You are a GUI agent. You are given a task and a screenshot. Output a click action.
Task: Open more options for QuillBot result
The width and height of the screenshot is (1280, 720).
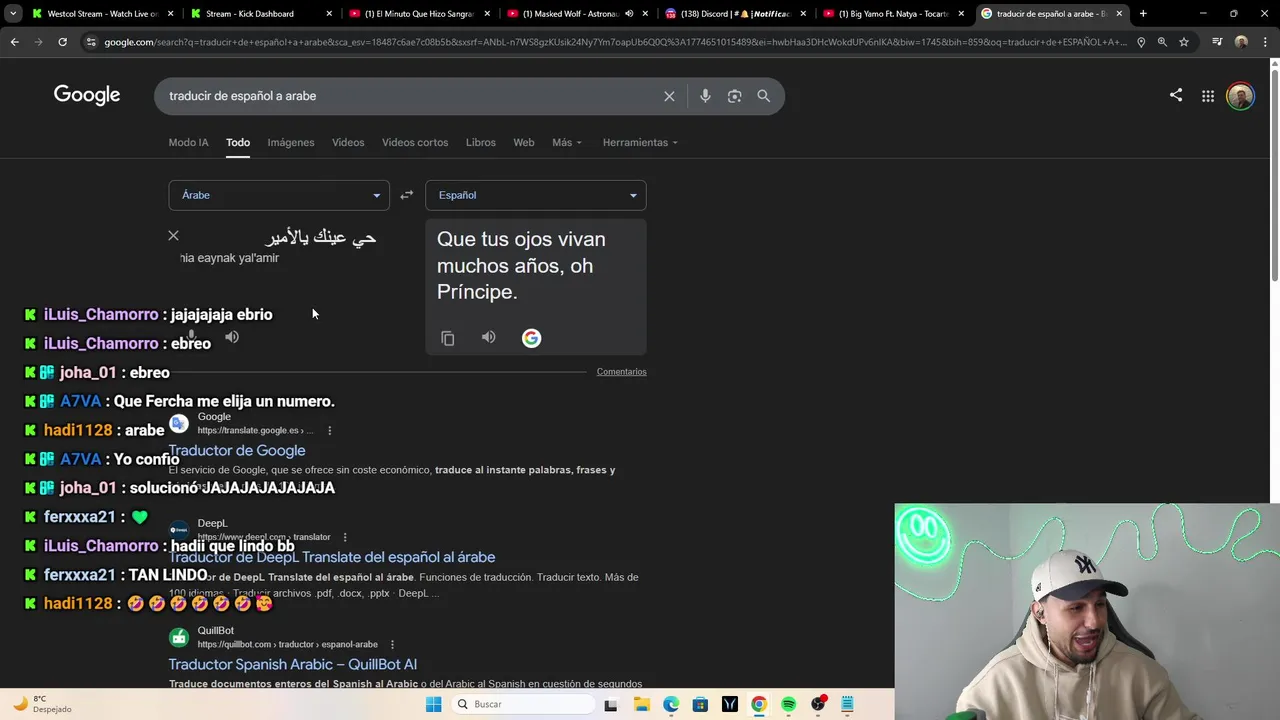392,644
